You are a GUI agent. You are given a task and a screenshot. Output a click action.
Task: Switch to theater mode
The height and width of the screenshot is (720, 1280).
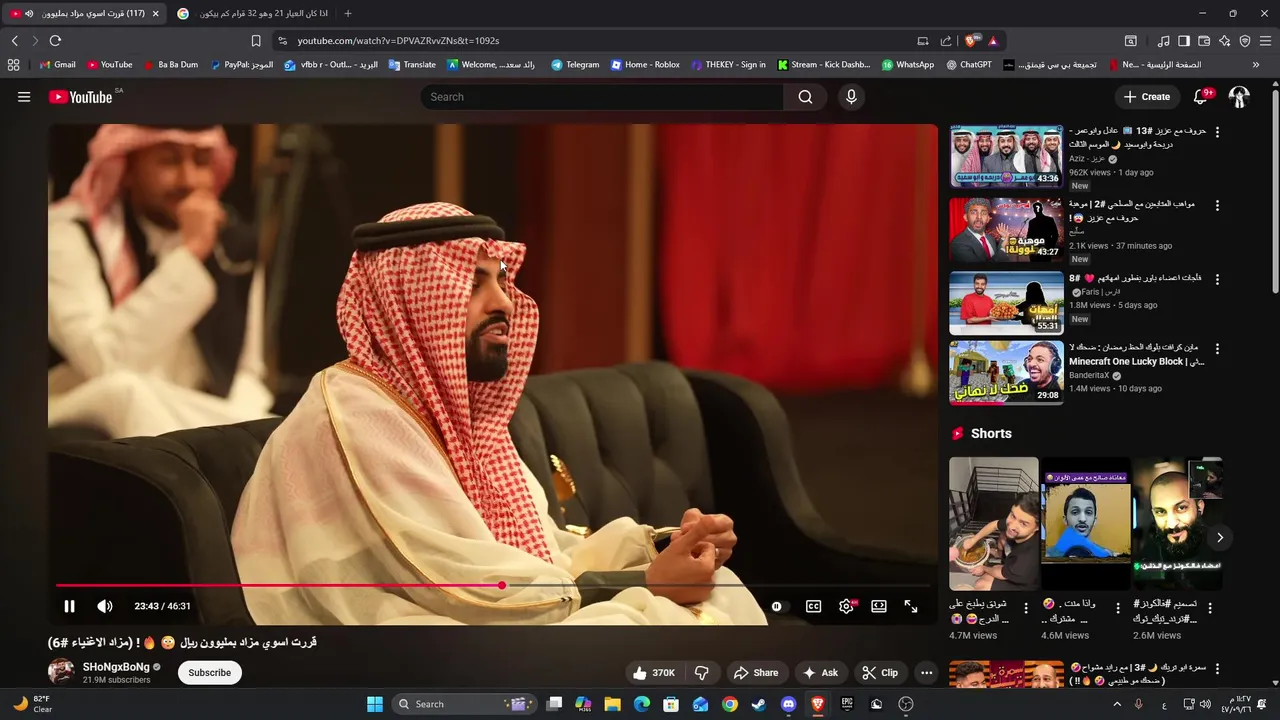[879, 606]
